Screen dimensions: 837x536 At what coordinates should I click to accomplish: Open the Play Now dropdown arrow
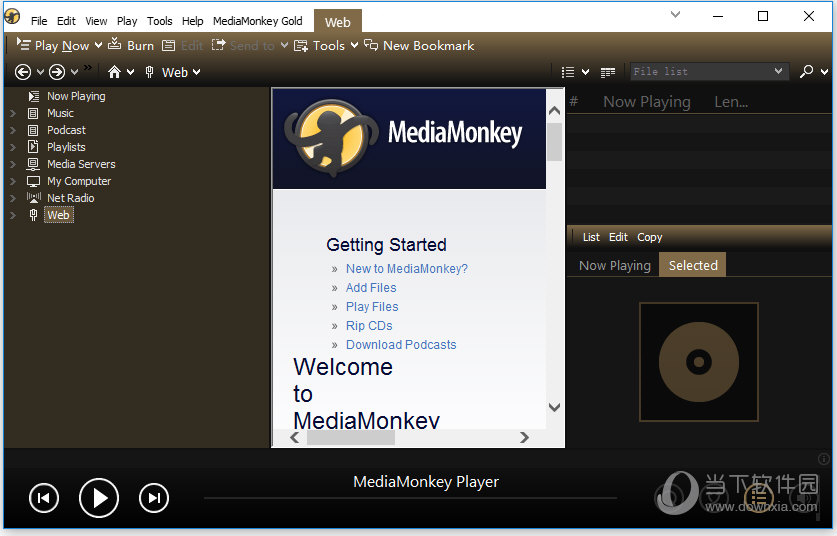[98, 45]
